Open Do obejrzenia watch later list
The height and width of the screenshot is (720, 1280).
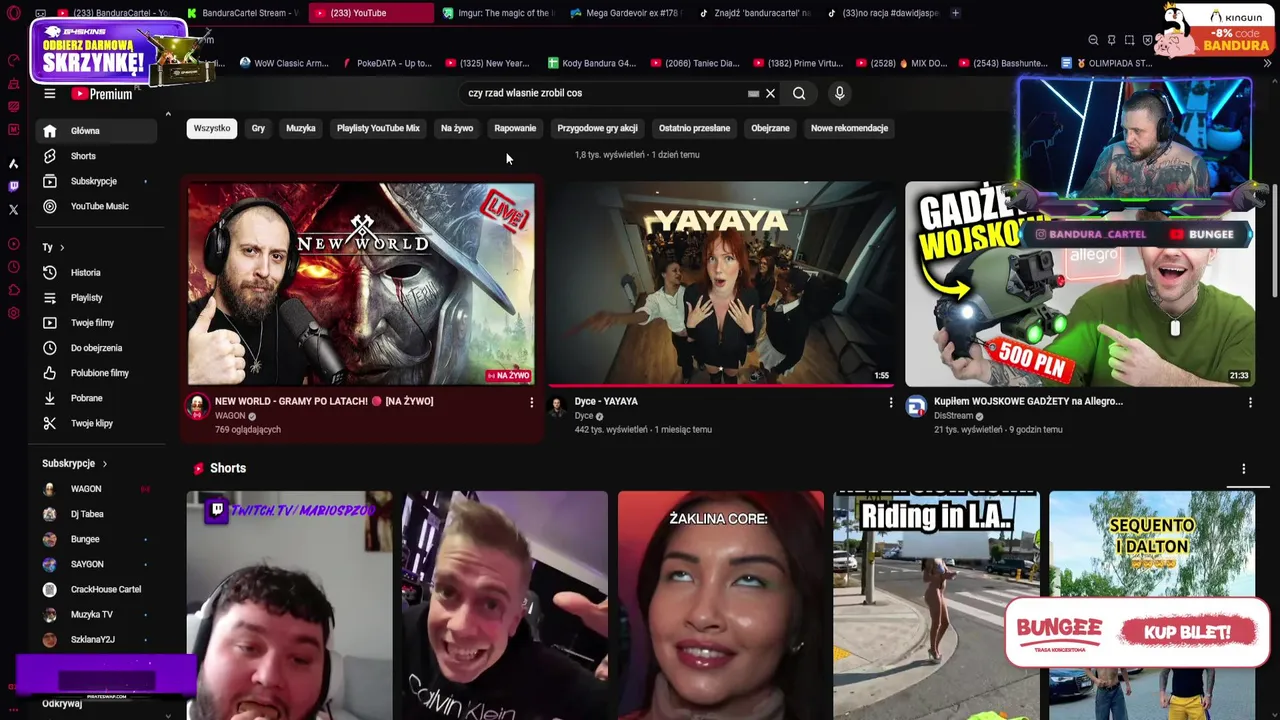97,348
